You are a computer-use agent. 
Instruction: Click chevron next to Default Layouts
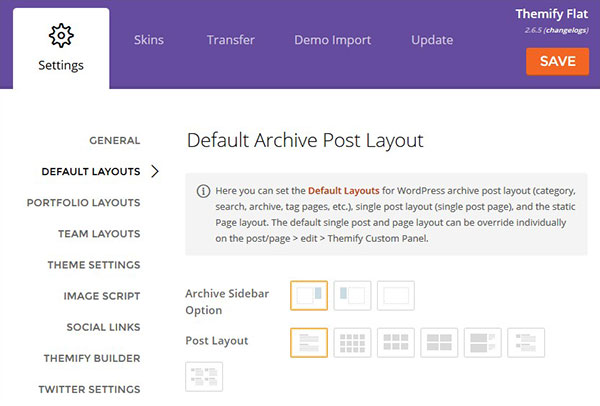[x=155, y=171]
